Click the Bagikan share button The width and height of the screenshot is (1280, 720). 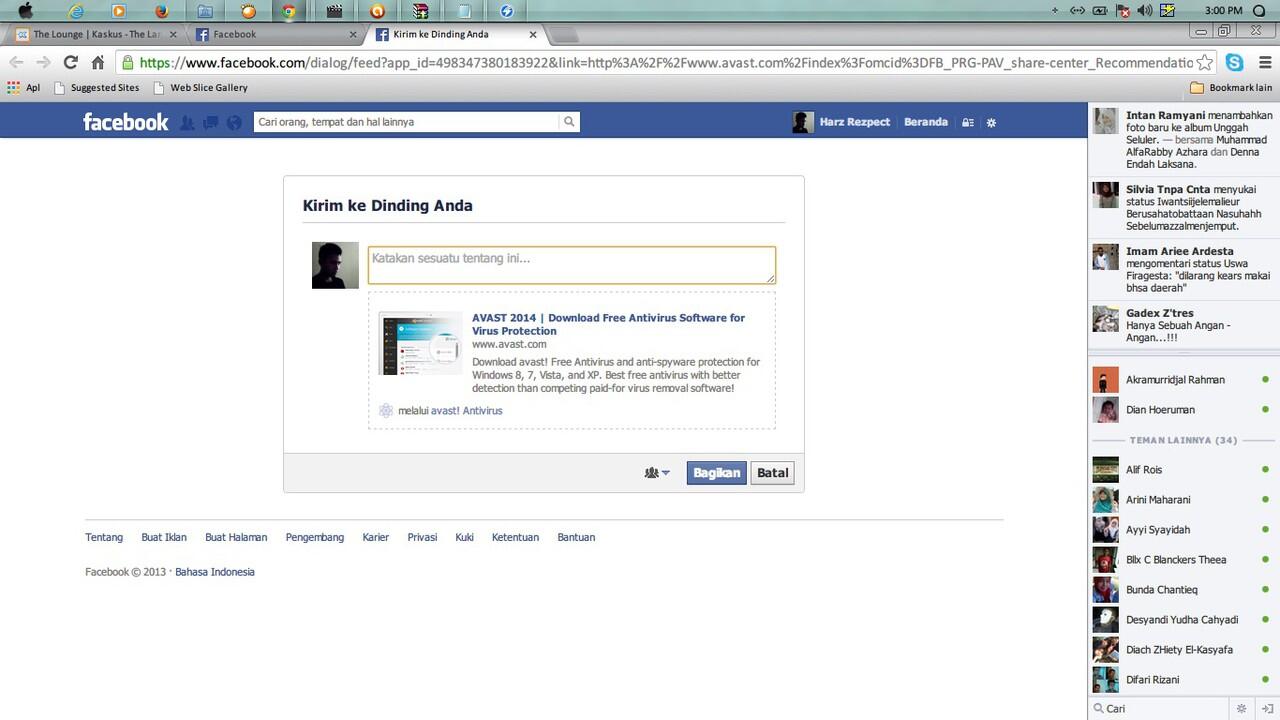coord(716,473)
